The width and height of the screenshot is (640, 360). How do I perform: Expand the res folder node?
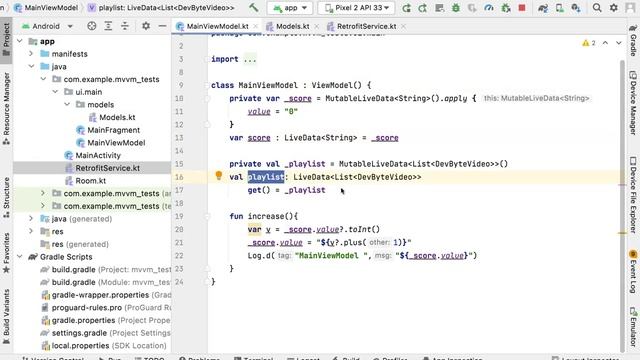[x=31, y=231]
